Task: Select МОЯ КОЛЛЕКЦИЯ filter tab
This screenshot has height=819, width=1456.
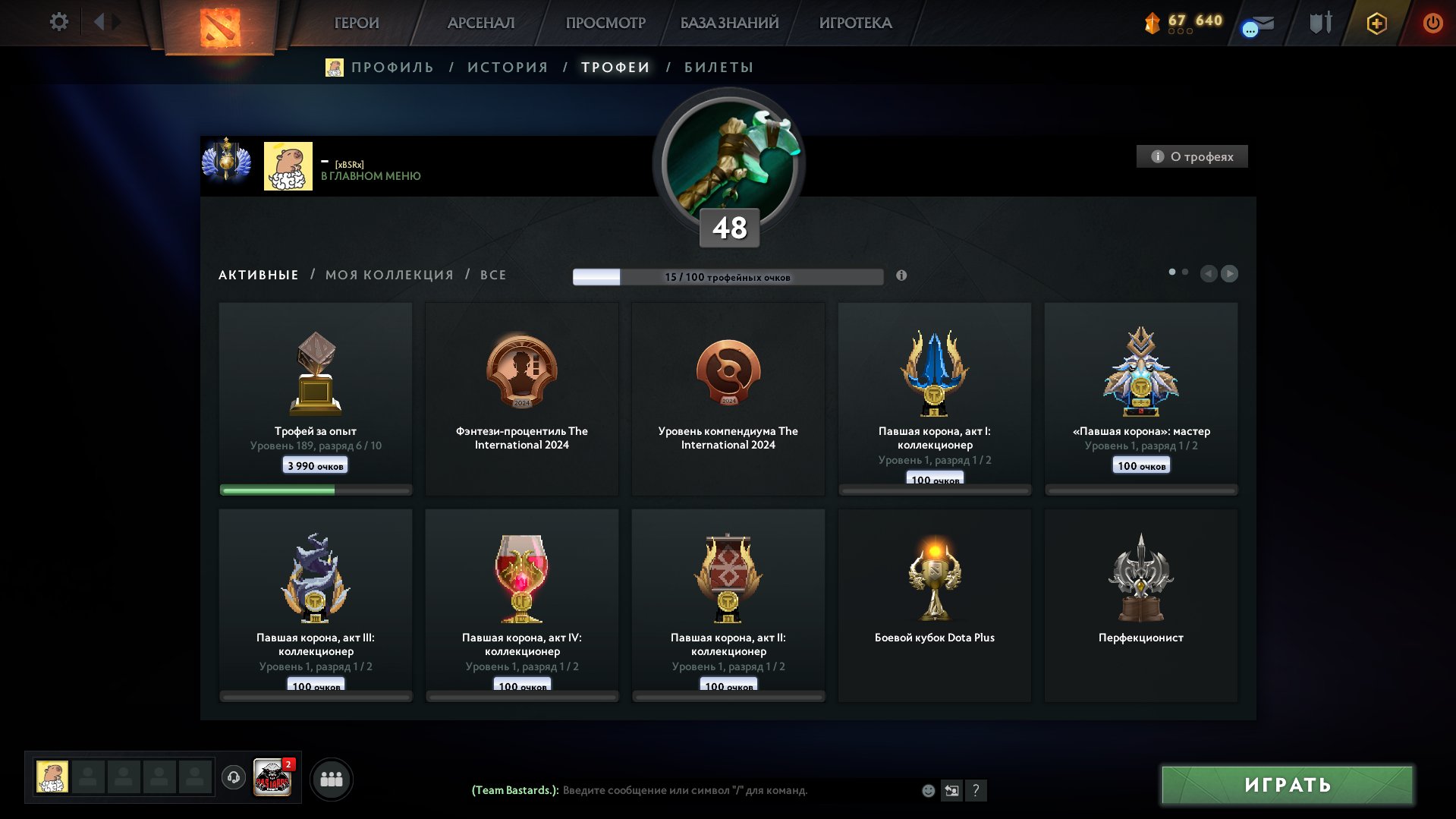Action: click(x=389, y=275)
